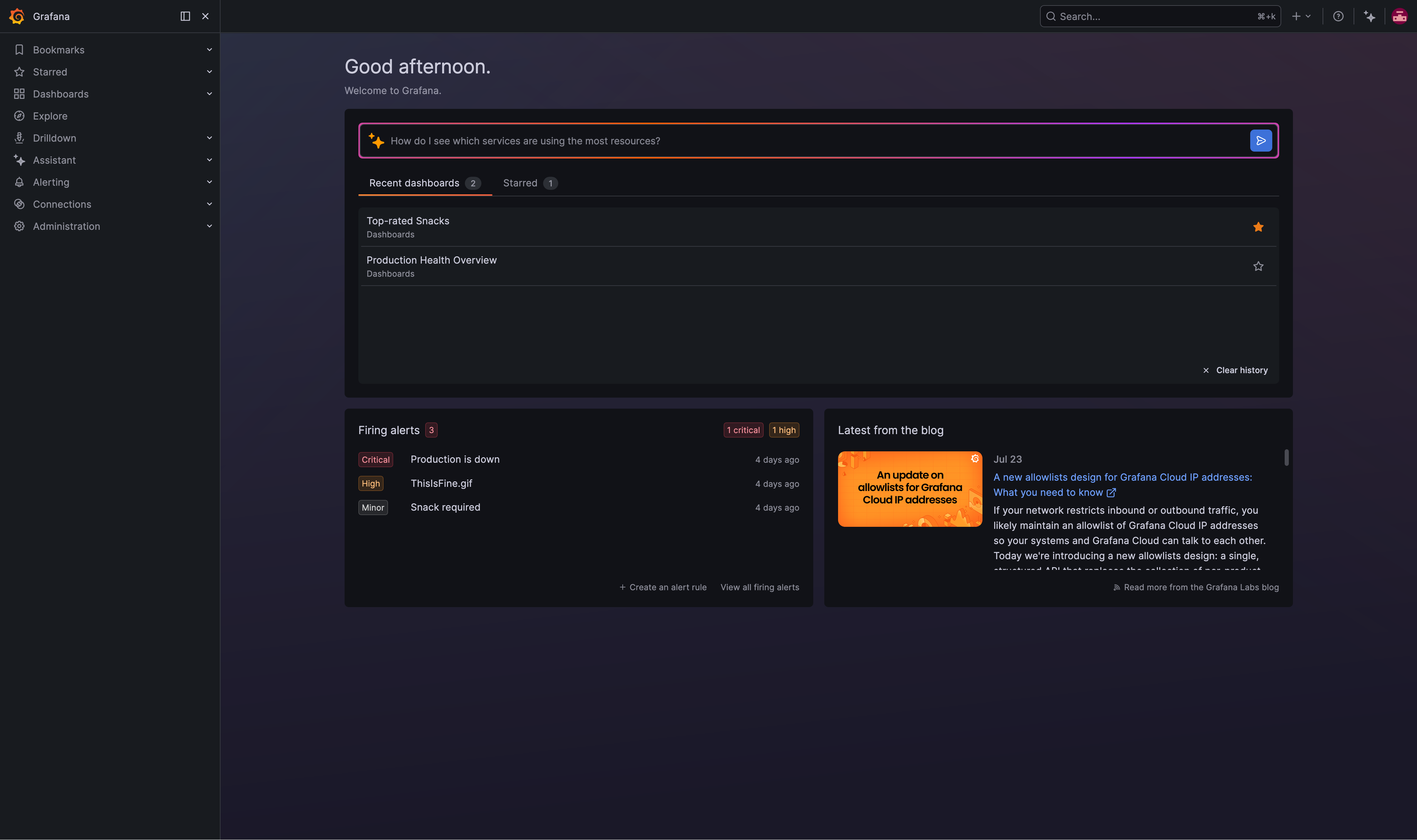Expand the Dashboards section chevron

[x=210, y=94]
